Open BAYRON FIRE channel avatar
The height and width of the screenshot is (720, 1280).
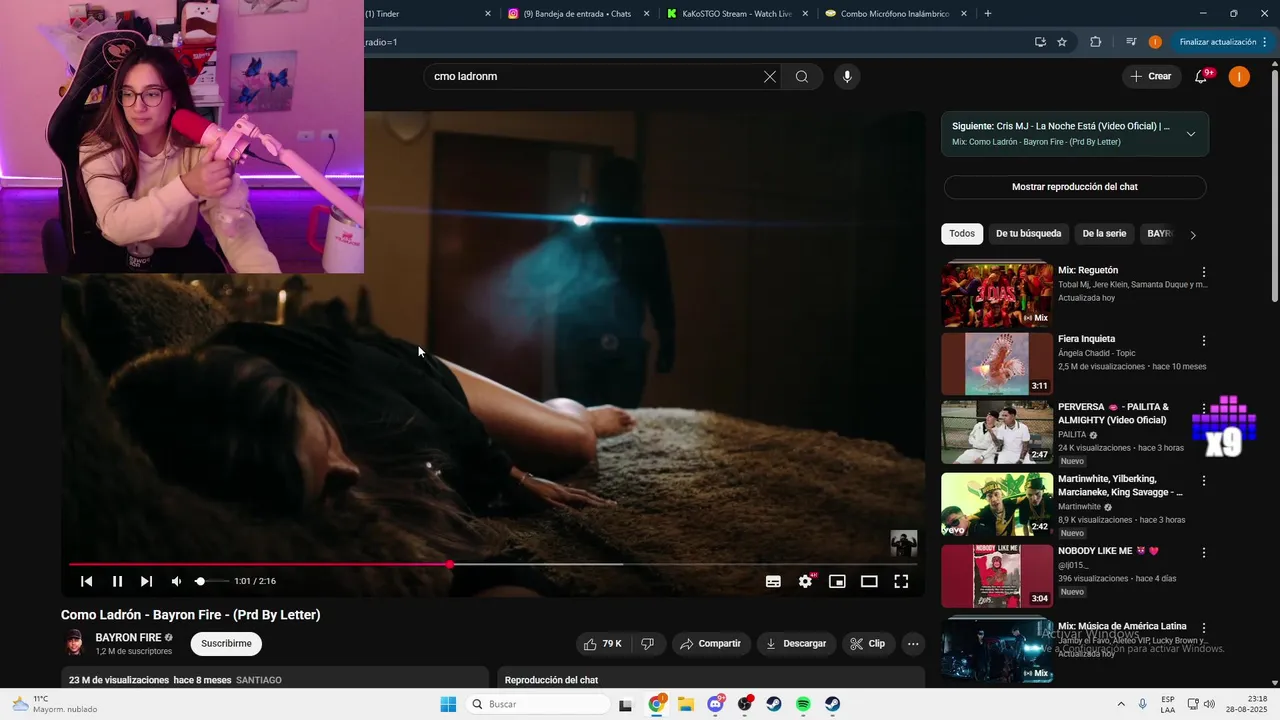(74, 643)
